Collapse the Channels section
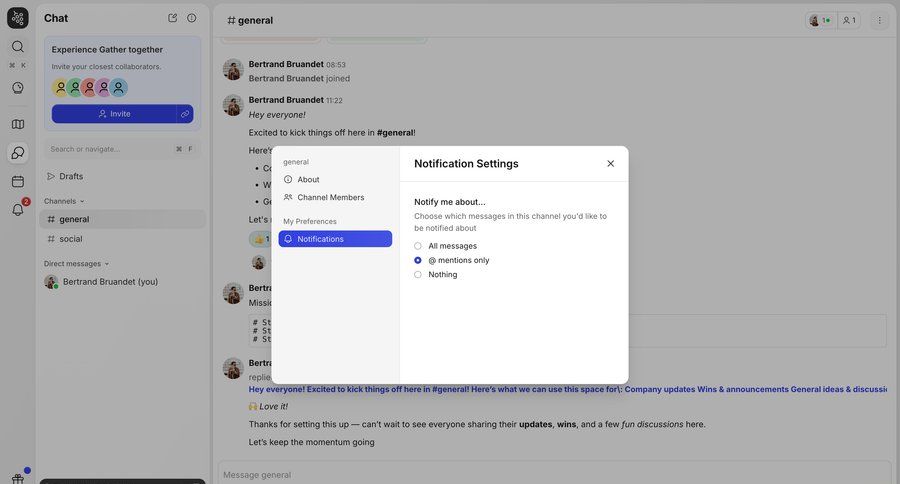 click(64, 201)
